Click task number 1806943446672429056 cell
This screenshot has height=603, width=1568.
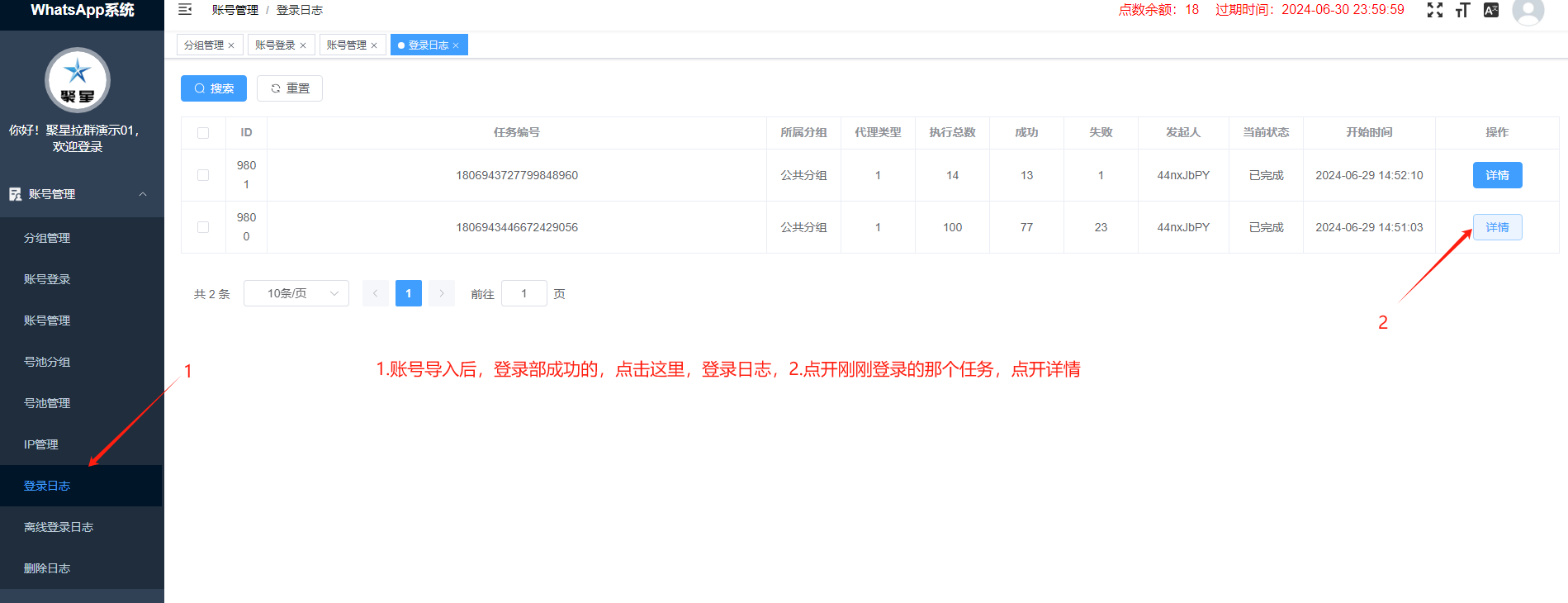tap(517, 227)
